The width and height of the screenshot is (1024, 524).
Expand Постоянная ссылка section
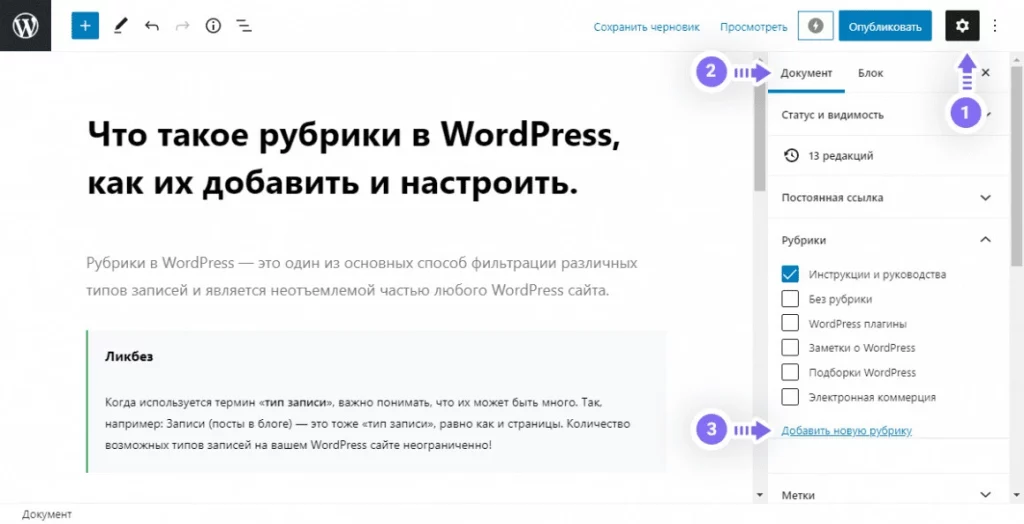[x=888, y=197]
